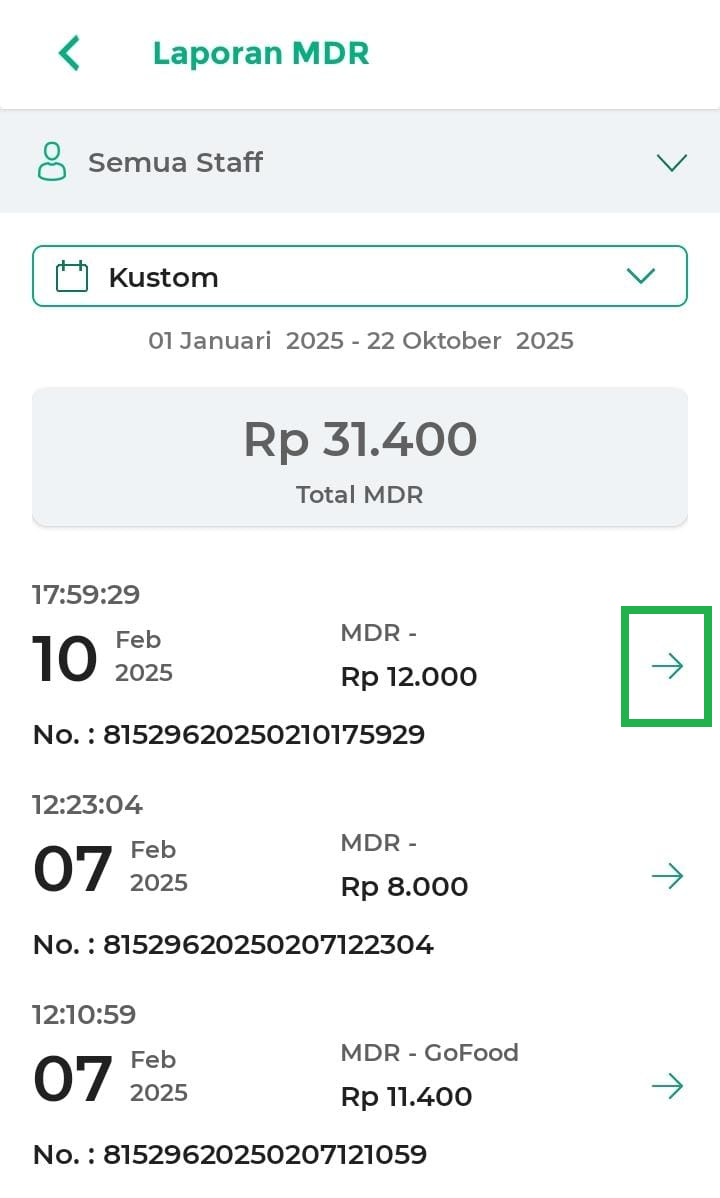Open details arrow for GoFood Rp 11.400

667,1086
